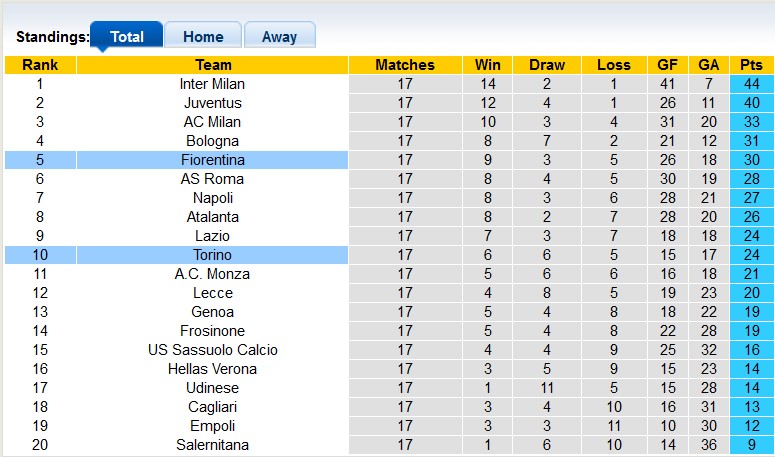This screenshot has height=457, width=775.
Task: Click Inter Milan's 44 points cell
Action: (x=751, y=84)
